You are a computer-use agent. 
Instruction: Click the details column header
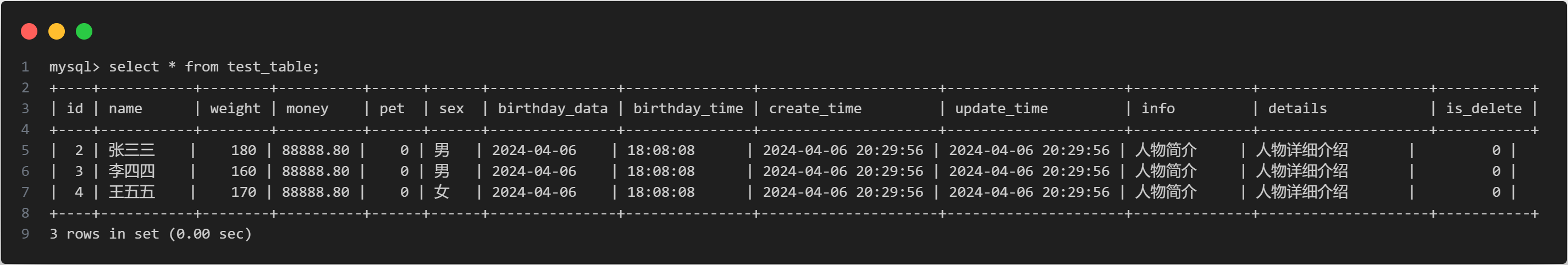coord(1297,108)
